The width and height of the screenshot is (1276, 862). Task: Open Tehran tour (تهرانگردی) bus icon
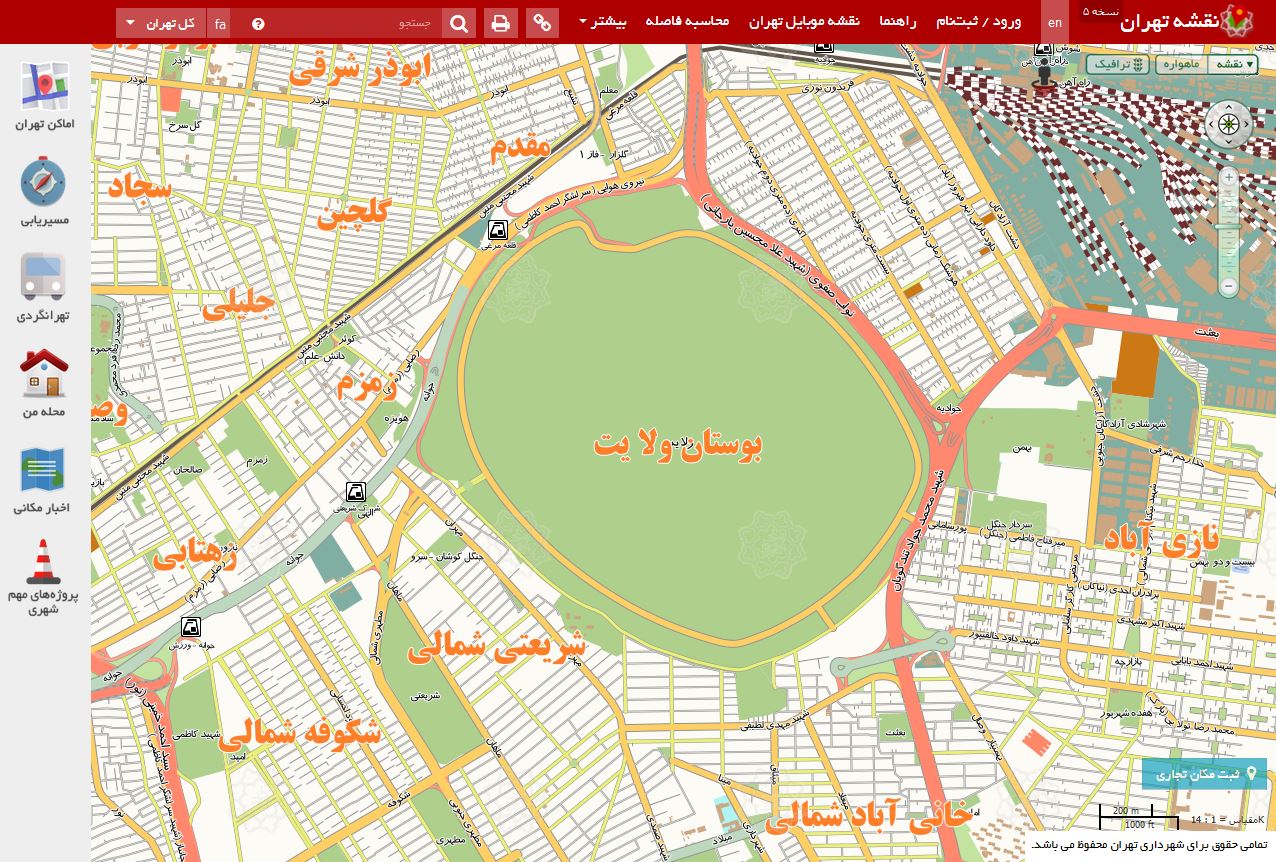click(x=43, y=287)
